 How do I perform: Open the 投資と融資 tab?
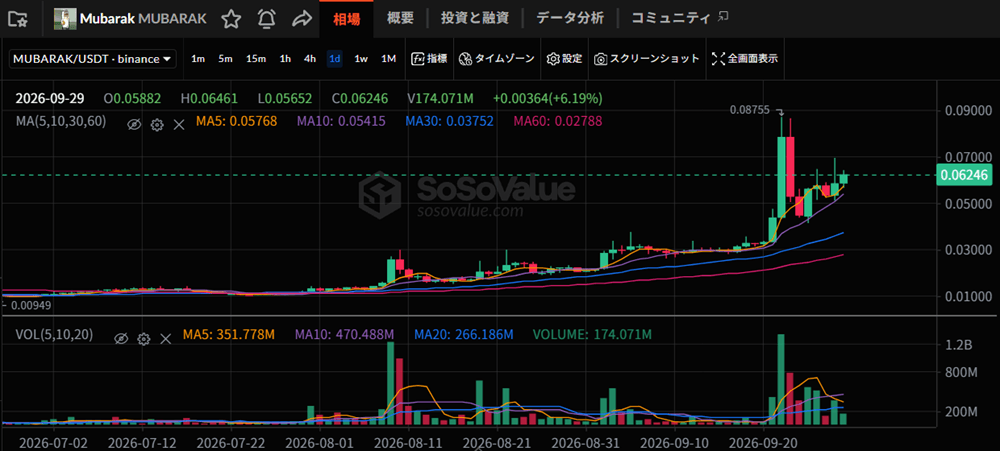coord(474,18)
